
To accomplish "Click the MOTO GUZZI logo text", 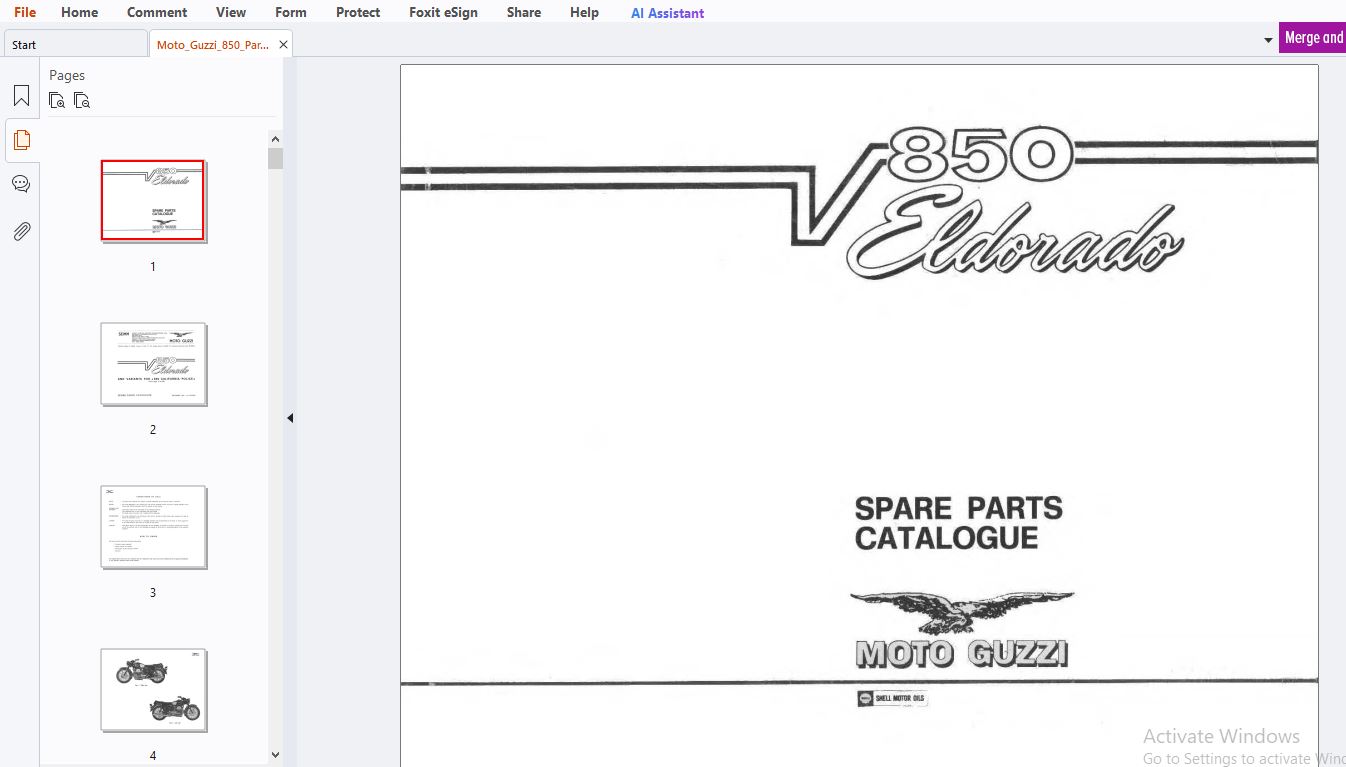I will tap(962, 654).
